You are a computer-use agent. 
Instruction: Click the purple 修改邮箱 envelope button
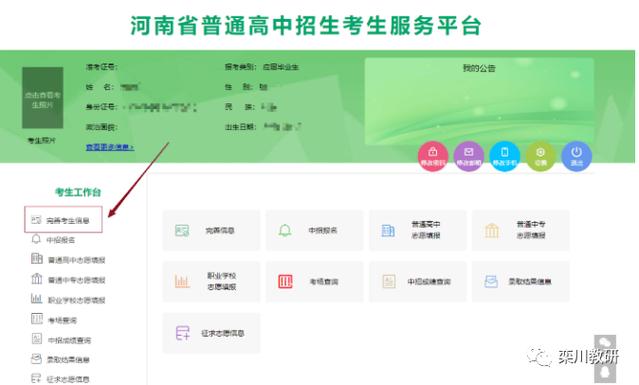pos(469,156)
